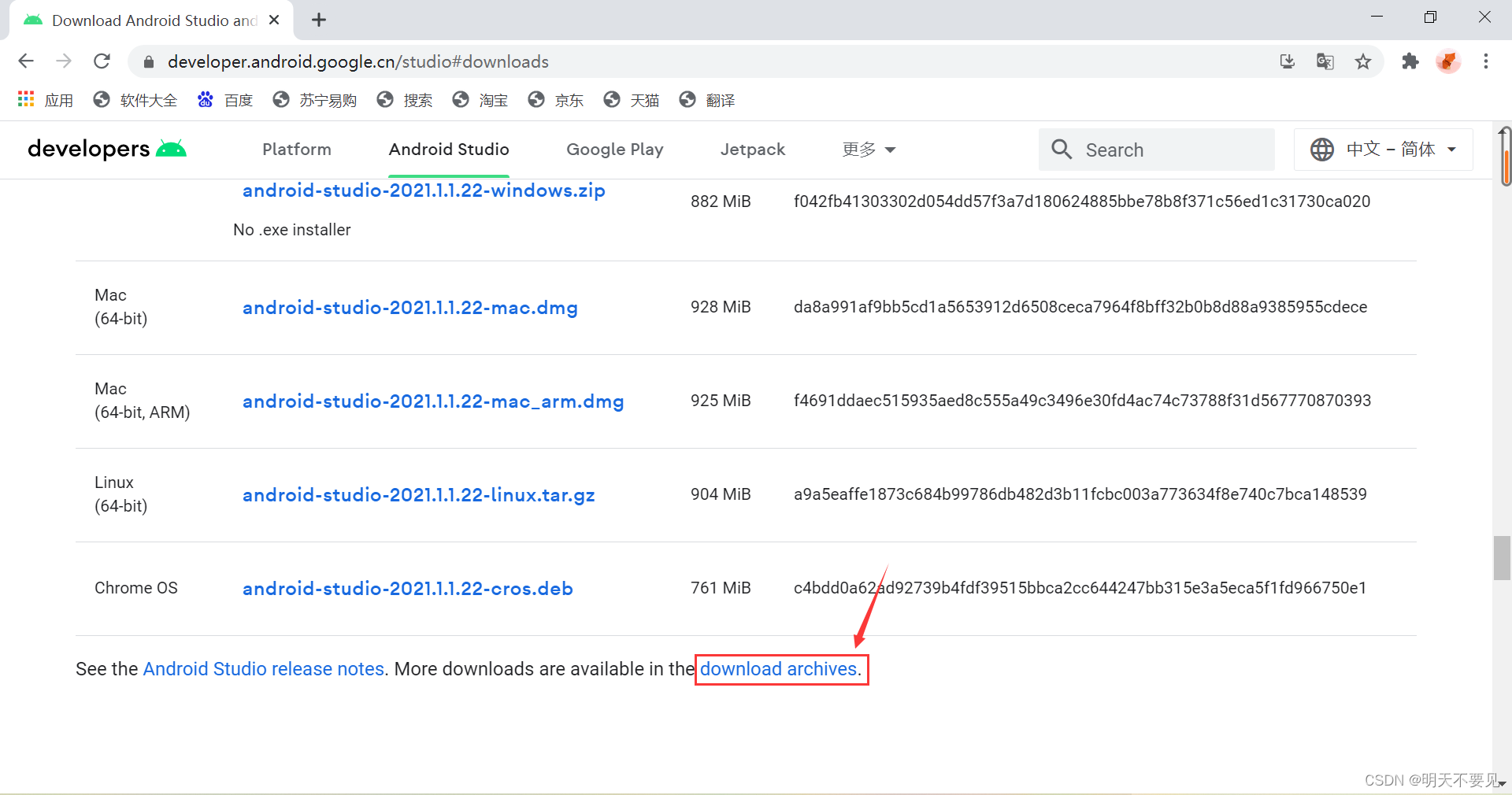Screen dimensions: 1512x795
Task: Click the checksum starting with f4691dda
Action: coord(1083,401)
